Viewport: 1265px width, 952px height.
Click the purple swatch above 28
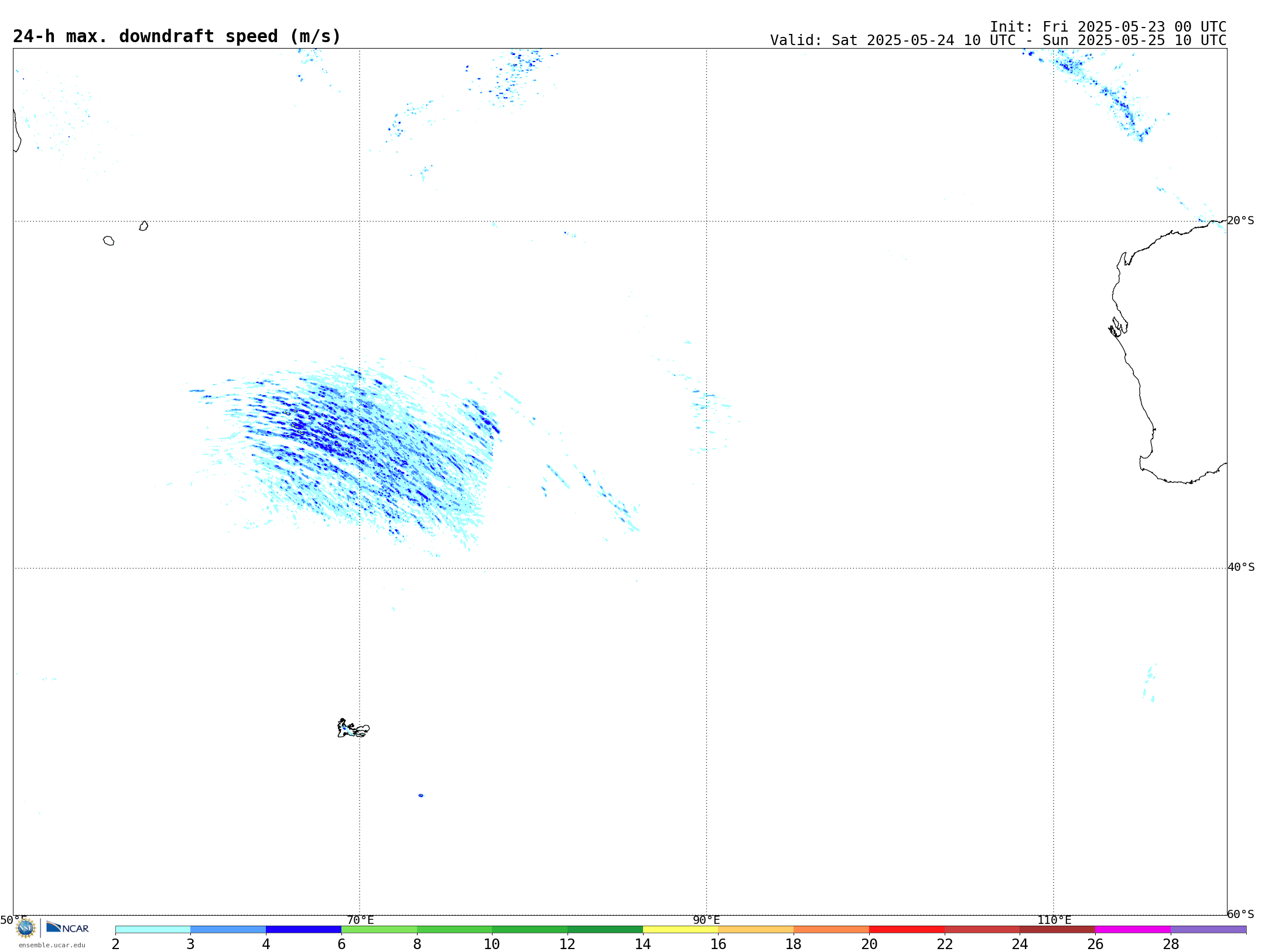click(1208, 929)
